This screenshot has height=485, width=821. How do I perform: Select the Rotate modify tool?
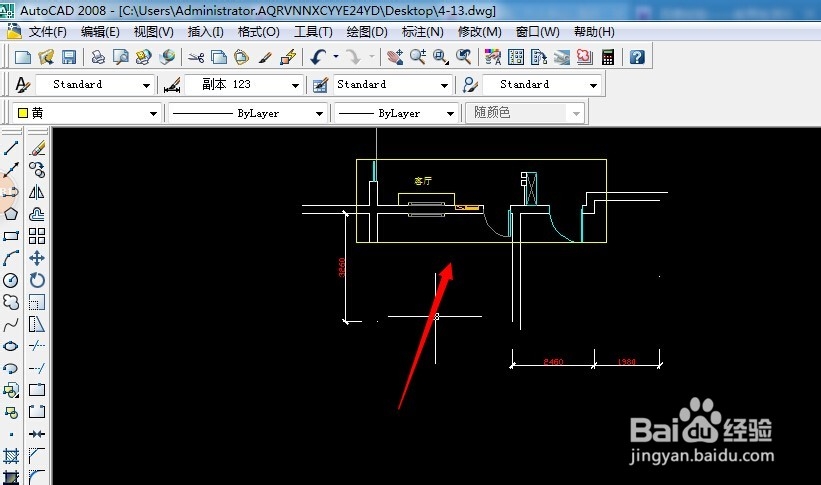(x=37, y=280)
